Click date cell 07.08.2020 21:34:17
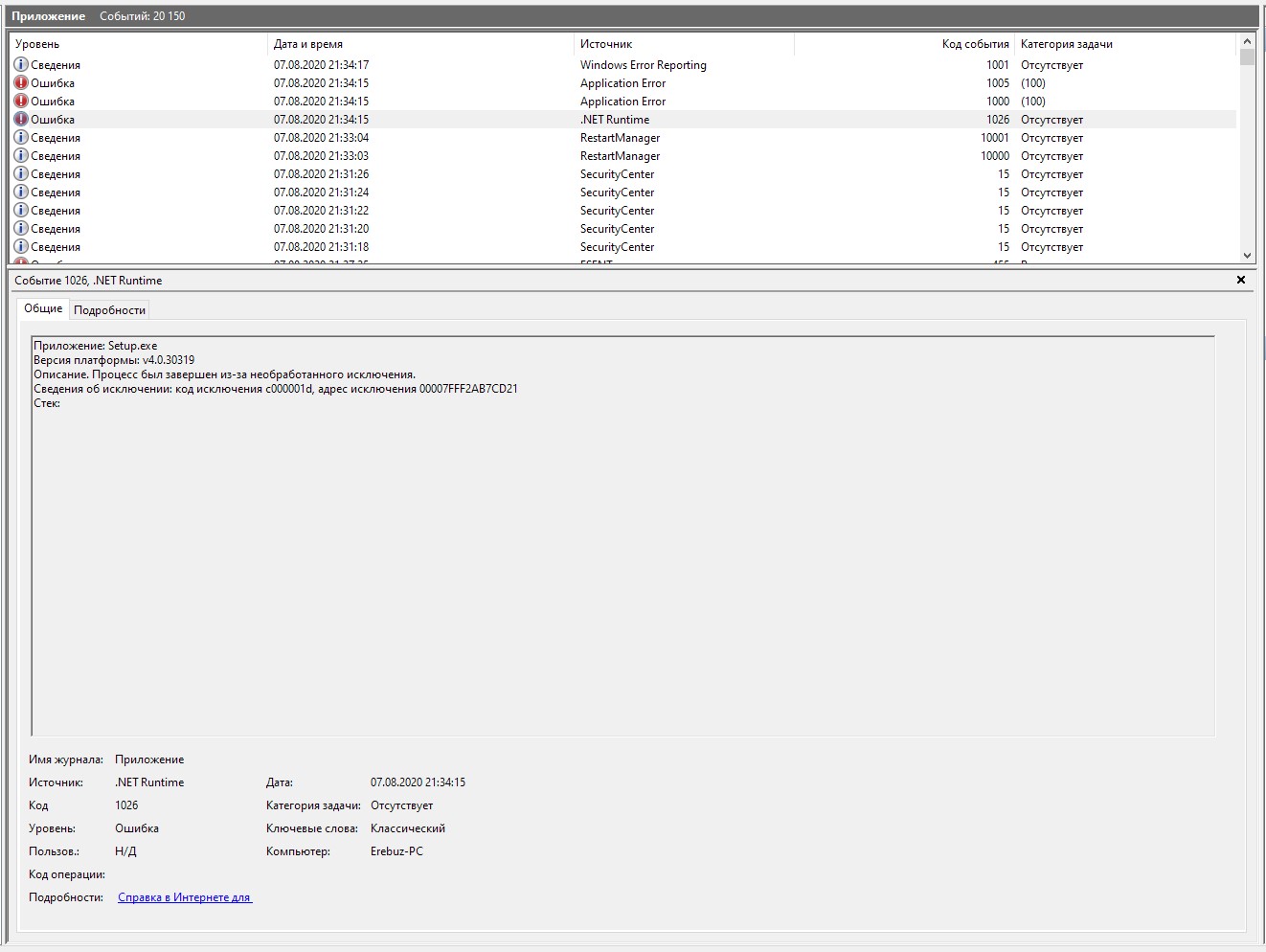 point(321,65)
